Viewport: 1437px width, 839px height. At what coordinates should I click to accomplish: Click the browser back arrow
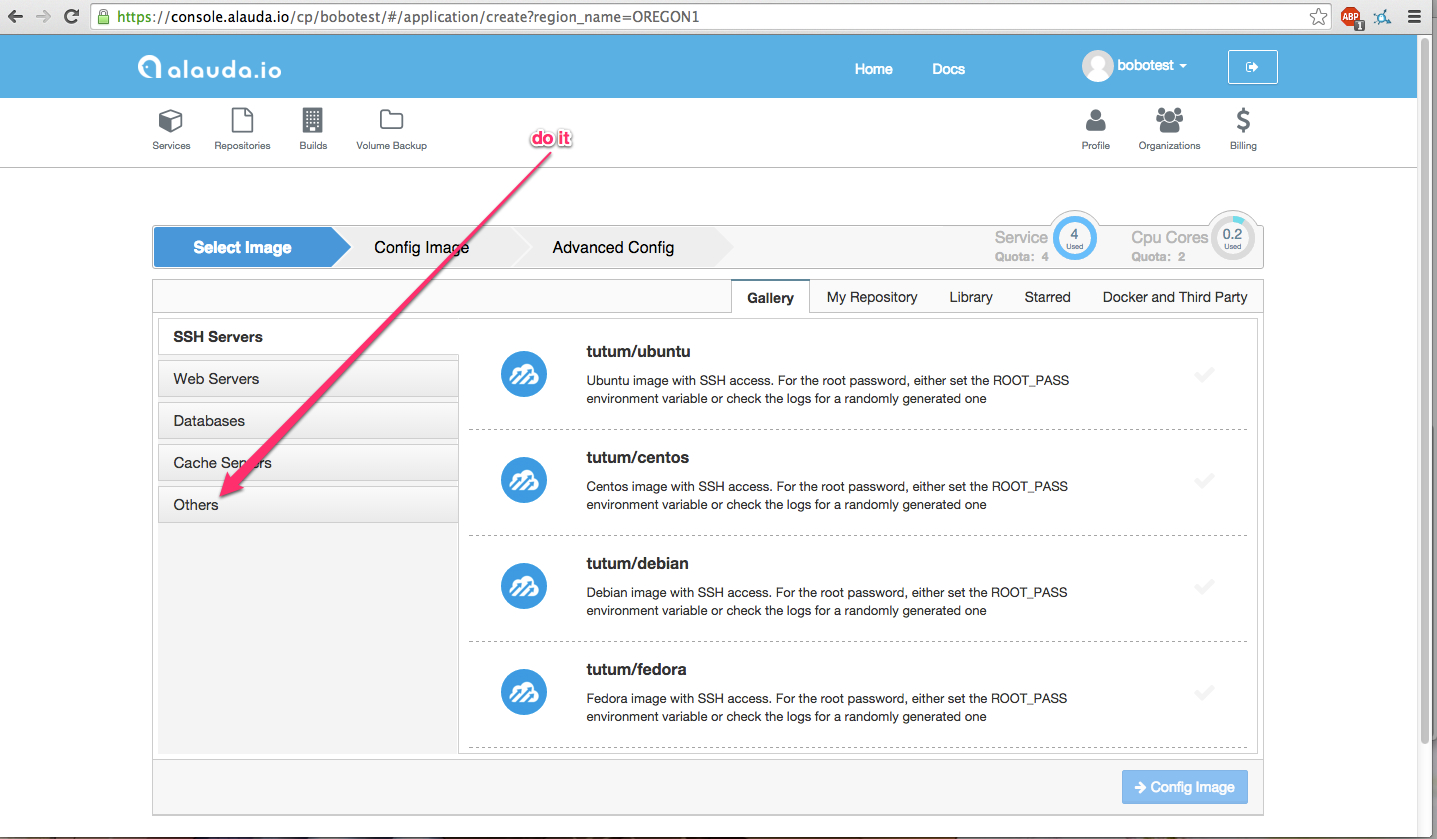pyautogui.click(x=15, y=17)
